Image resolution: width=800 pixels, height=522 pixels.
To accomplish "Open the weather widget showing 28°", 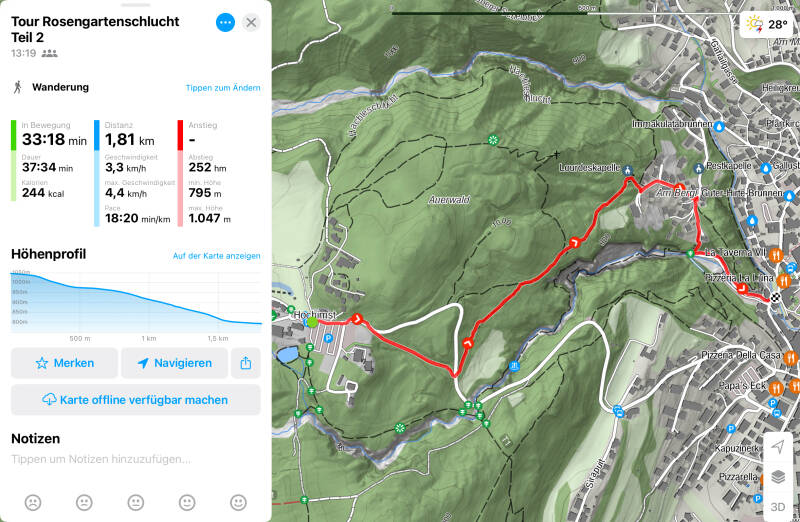I will pos(767,24).
